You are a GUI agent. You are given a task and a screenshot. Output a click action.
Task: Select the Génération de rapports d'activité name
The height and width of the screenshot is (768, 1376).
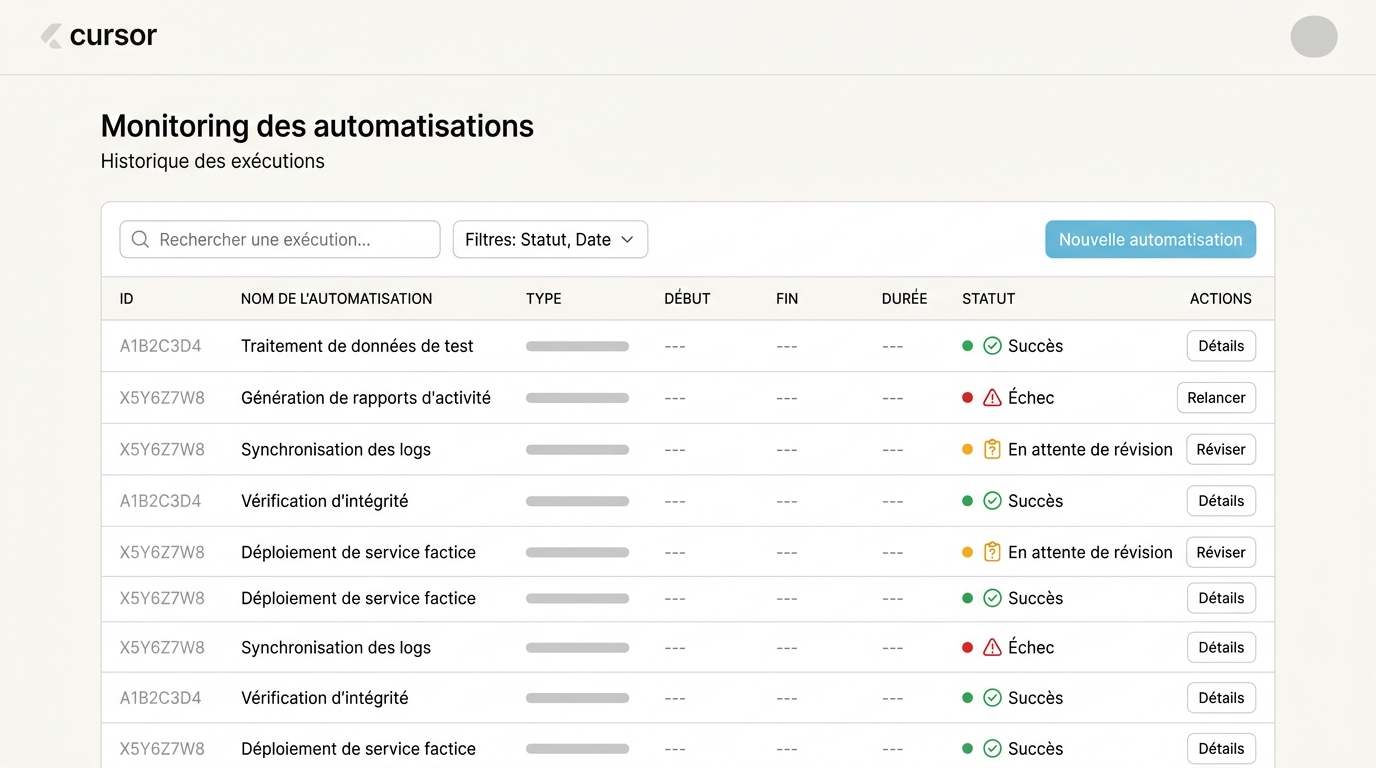pyautogui.click(x=366, y=398)
